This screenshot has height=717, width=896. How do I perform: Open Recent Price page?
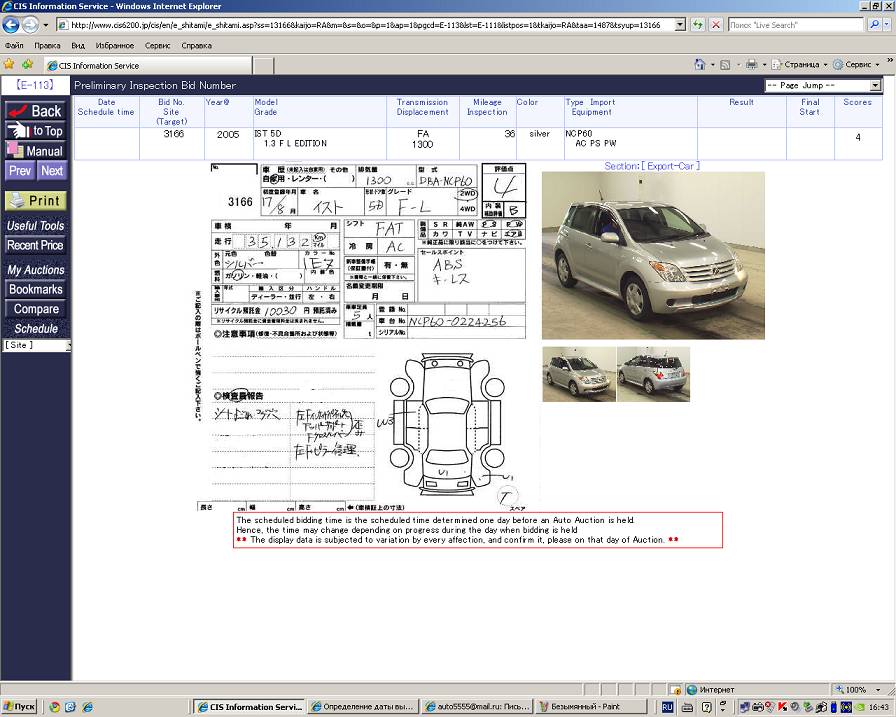click(x=36, y=246)
